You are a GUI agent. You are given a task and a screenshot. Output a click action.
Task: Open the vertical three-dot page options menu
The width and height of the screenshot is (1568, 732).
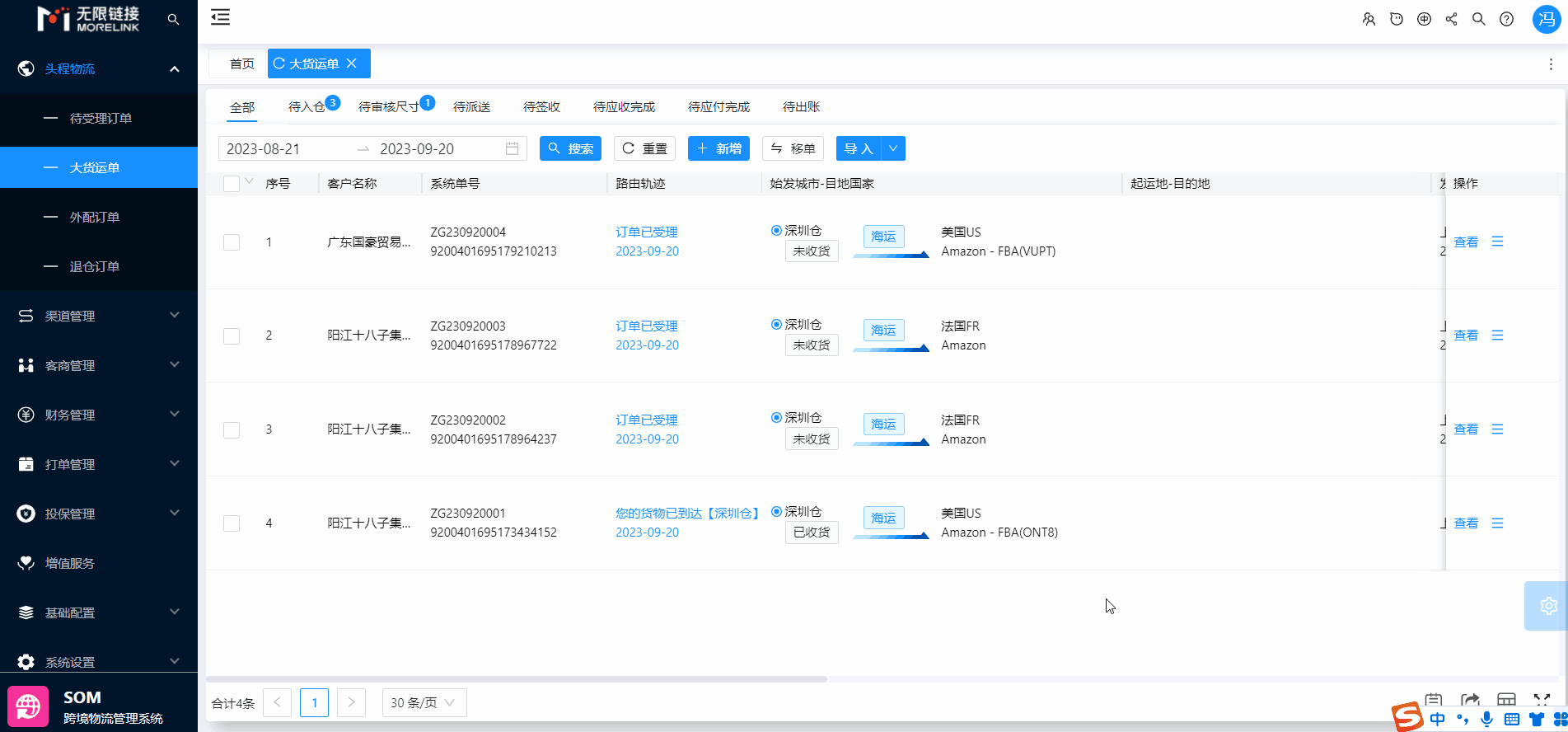[x=1551, y=64]
